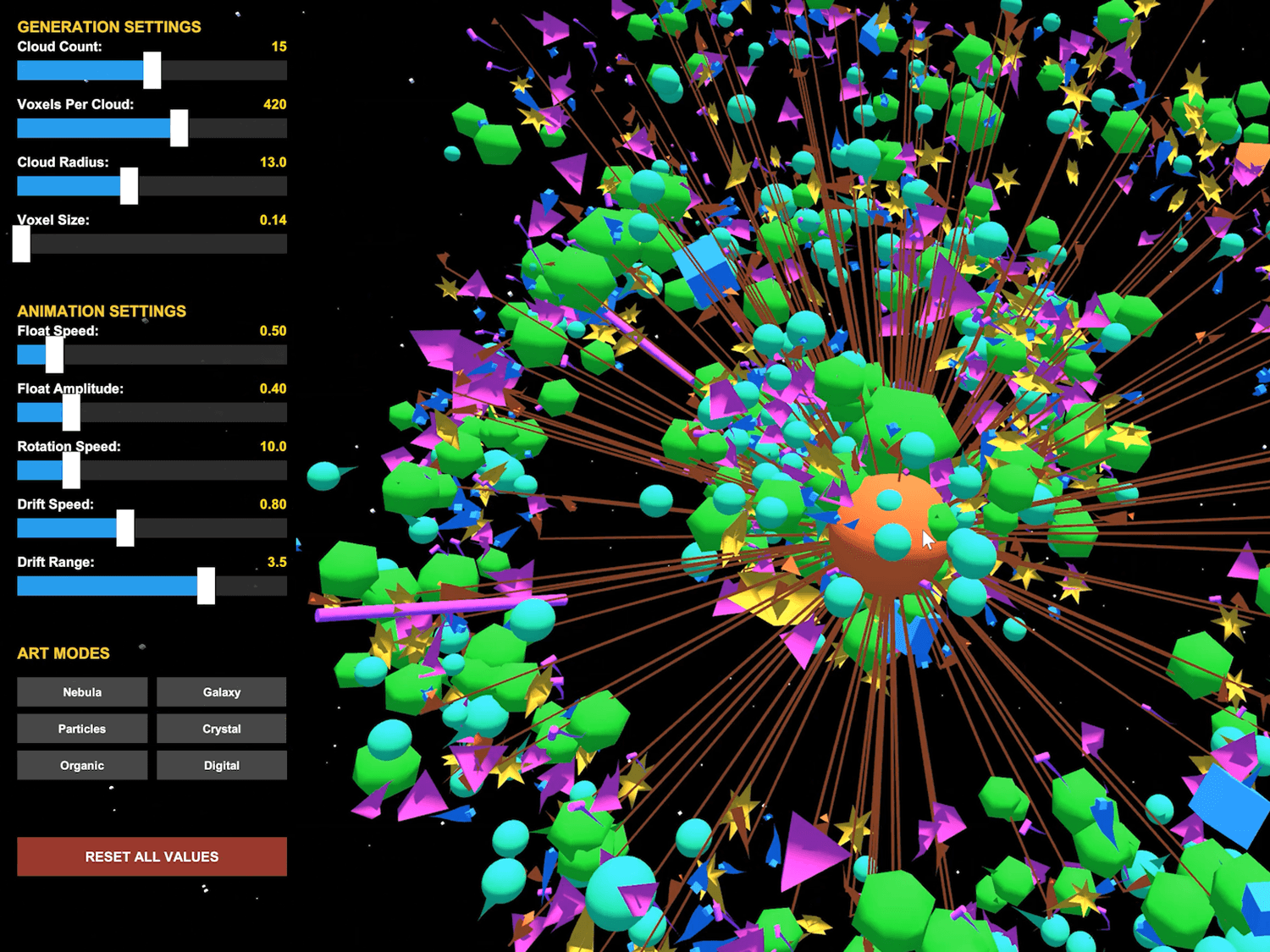This screenshot has height=952, width=1270.
Task: Click the Rotation Speed slider handle
Action: (71, 470)
